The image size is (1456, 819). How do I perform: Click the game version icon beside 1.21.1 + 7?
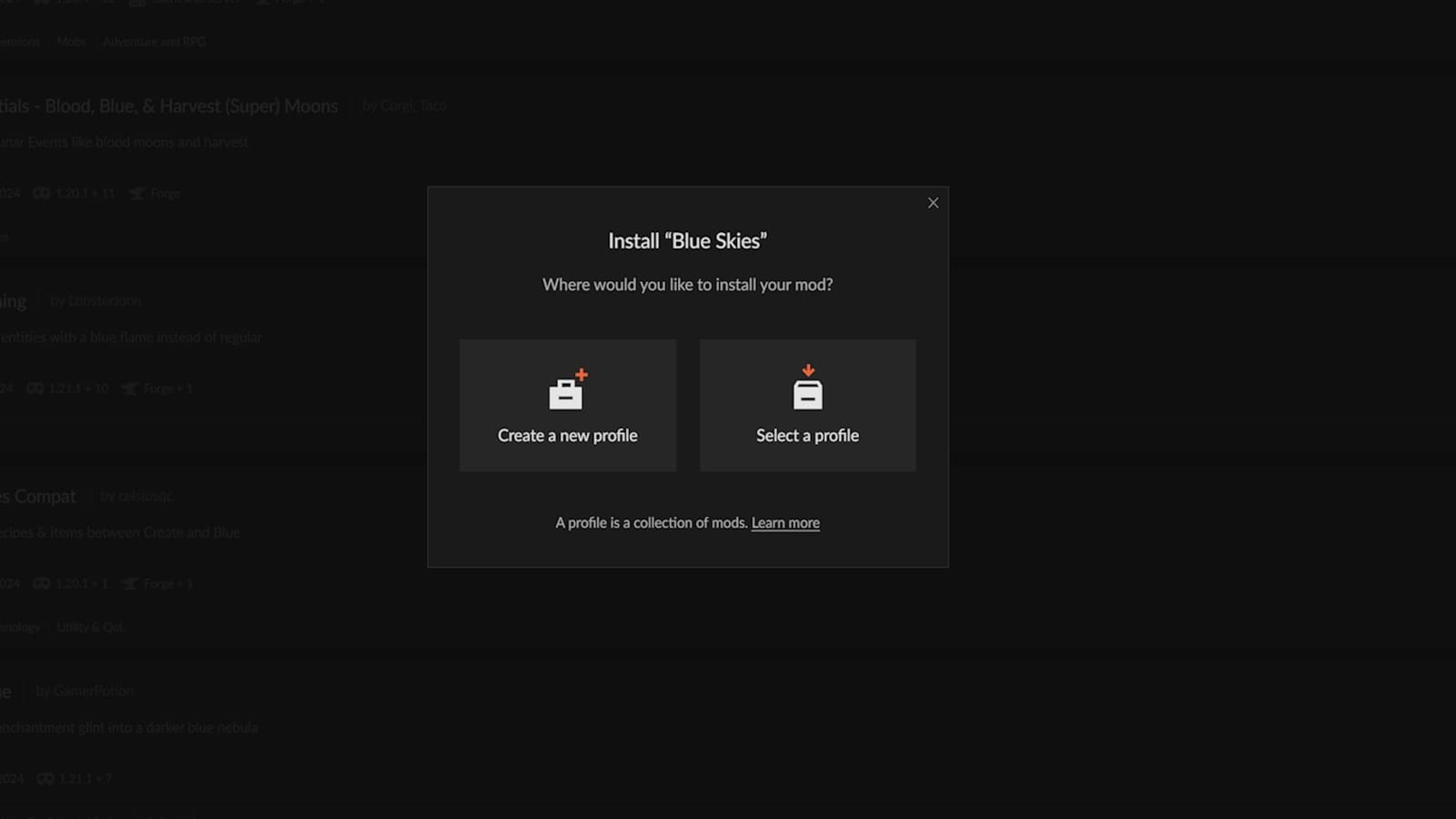[45, 779]
